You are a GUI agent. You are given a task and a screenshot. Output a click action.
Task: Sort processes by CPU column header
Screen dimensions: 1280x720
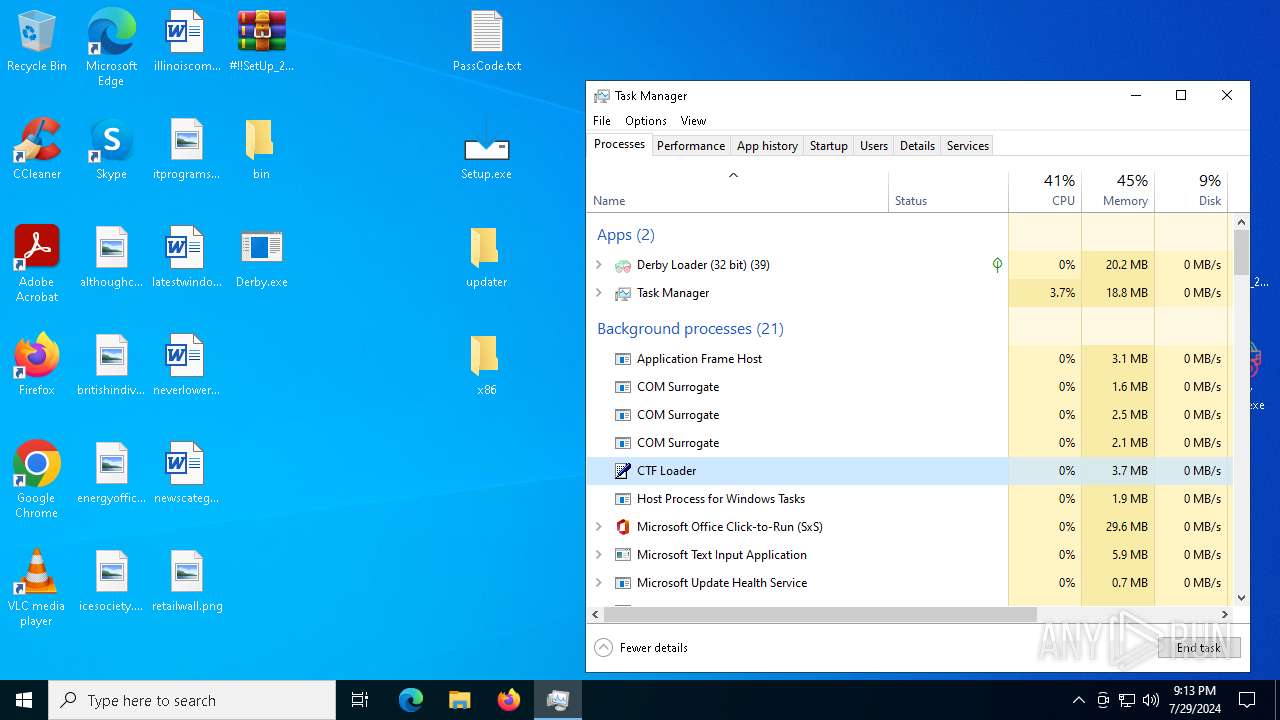tap(1045, 190)
